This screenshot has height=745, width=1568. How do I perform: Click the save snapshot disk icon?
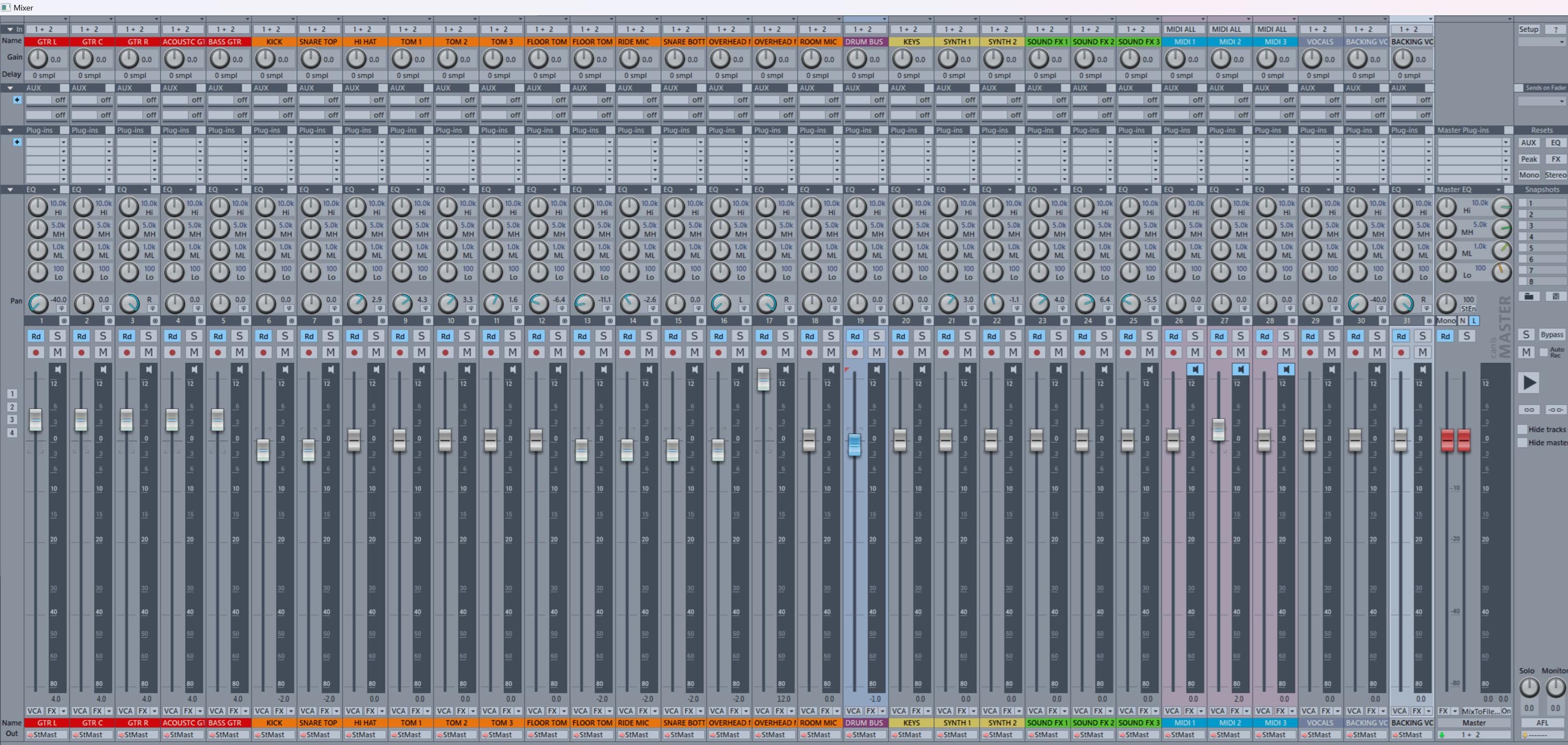click(x=1557, y=296)
